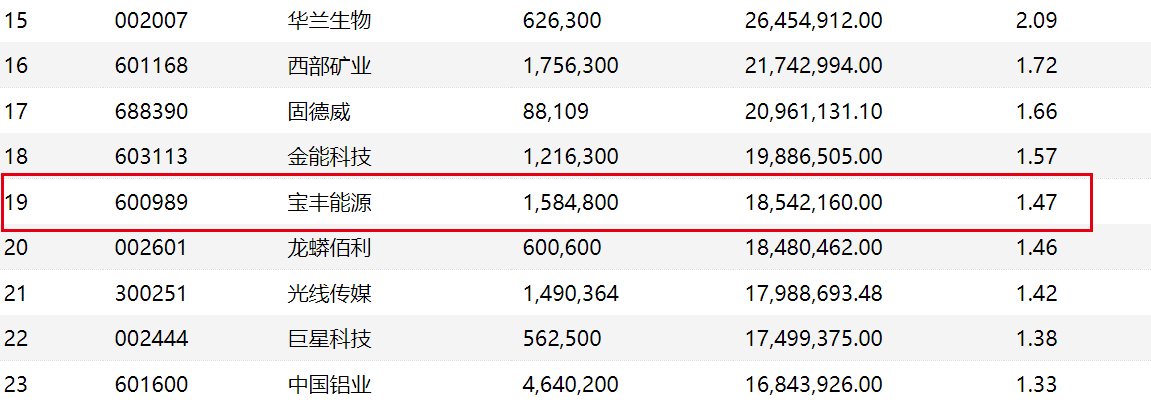Click stock code 603113

pos(151,157)
